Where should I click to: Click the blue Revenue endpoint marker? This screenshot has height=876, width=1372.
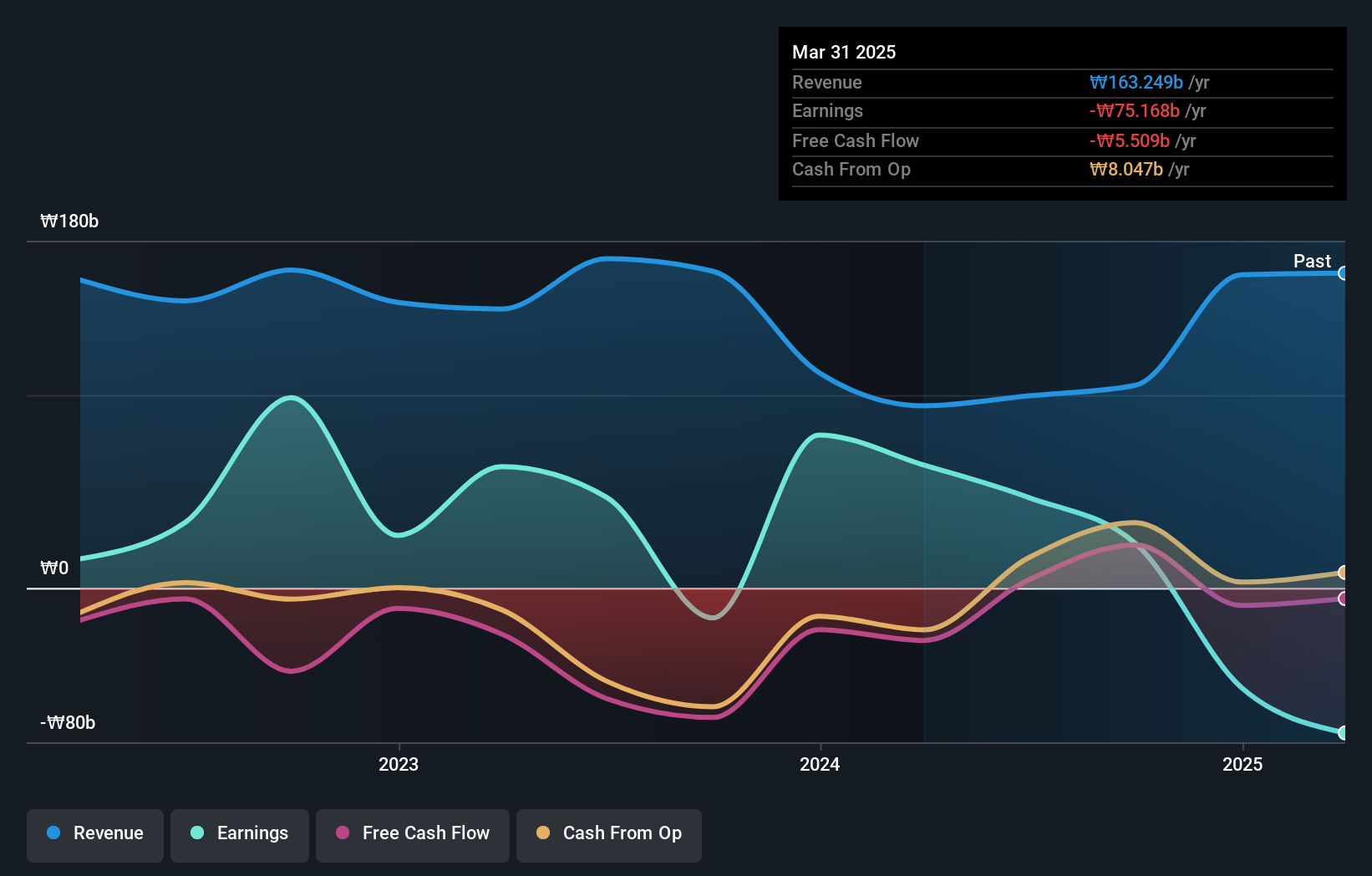click(x=1343, y=273)
